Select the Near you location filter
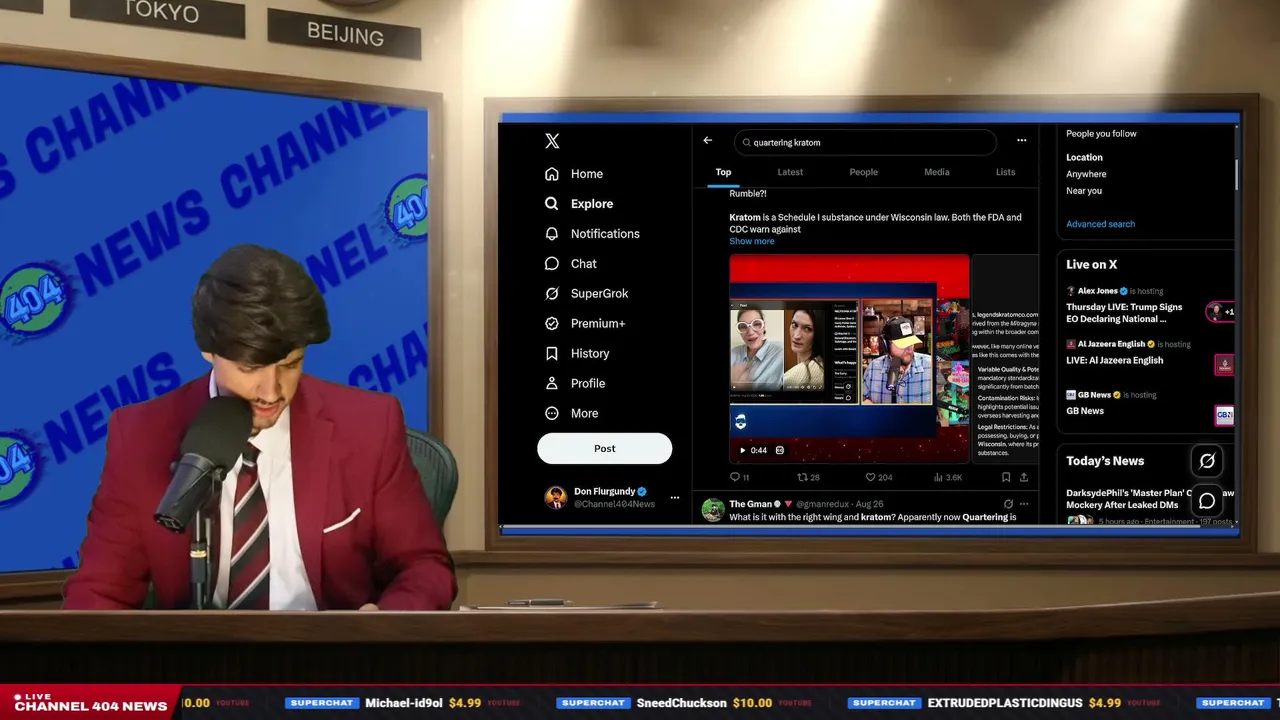This screenshot has height=720, width=1280. pyautogui.click(x=1084, y=191)
